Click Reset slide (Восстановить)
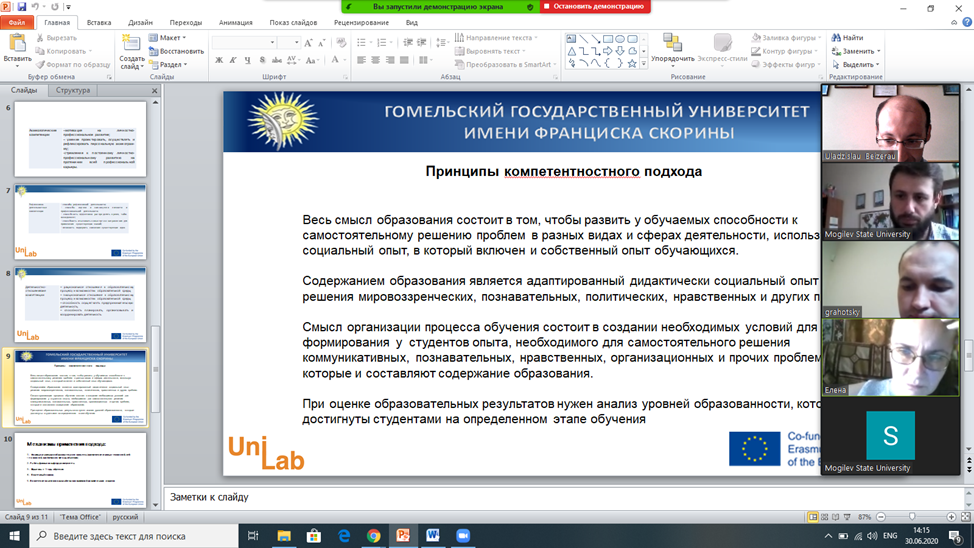The image size is (974, 548). (176, 51)
